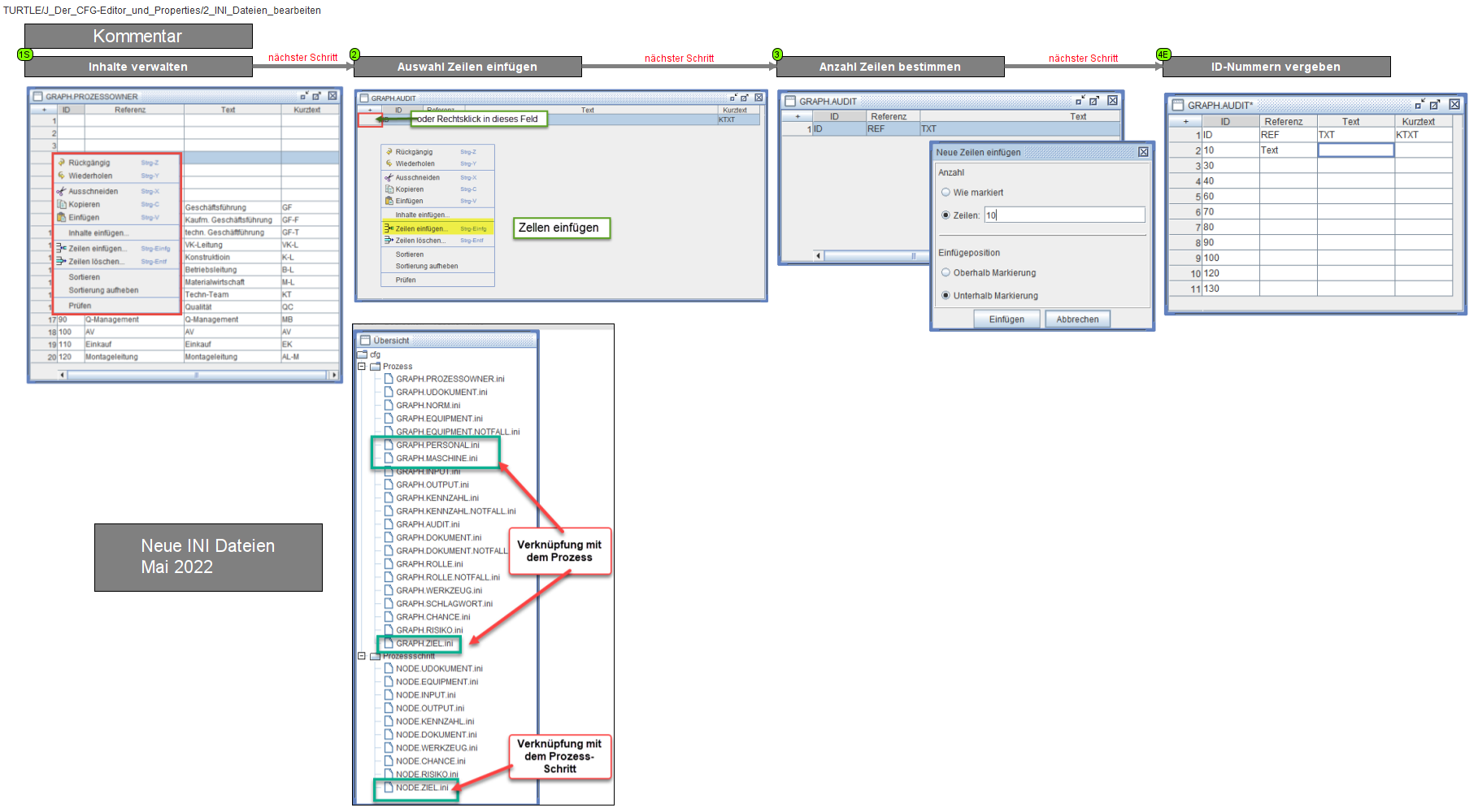Click the Abbrechen button in the dialog
The height and width of the screenshot is (812, 1478).
tap(1077, 319)
